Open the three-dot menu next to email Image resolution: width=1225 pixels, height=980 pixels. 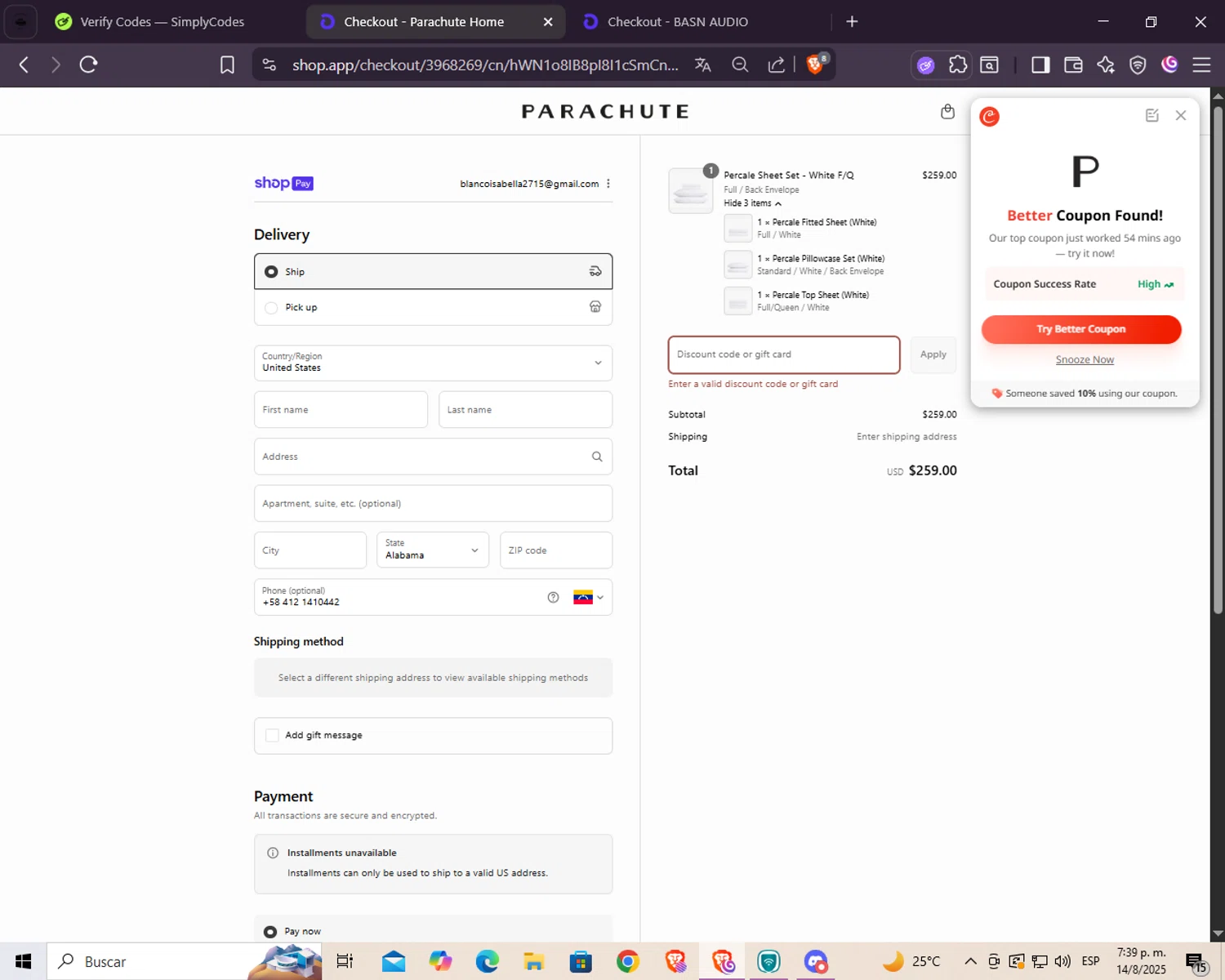point(608,184)
